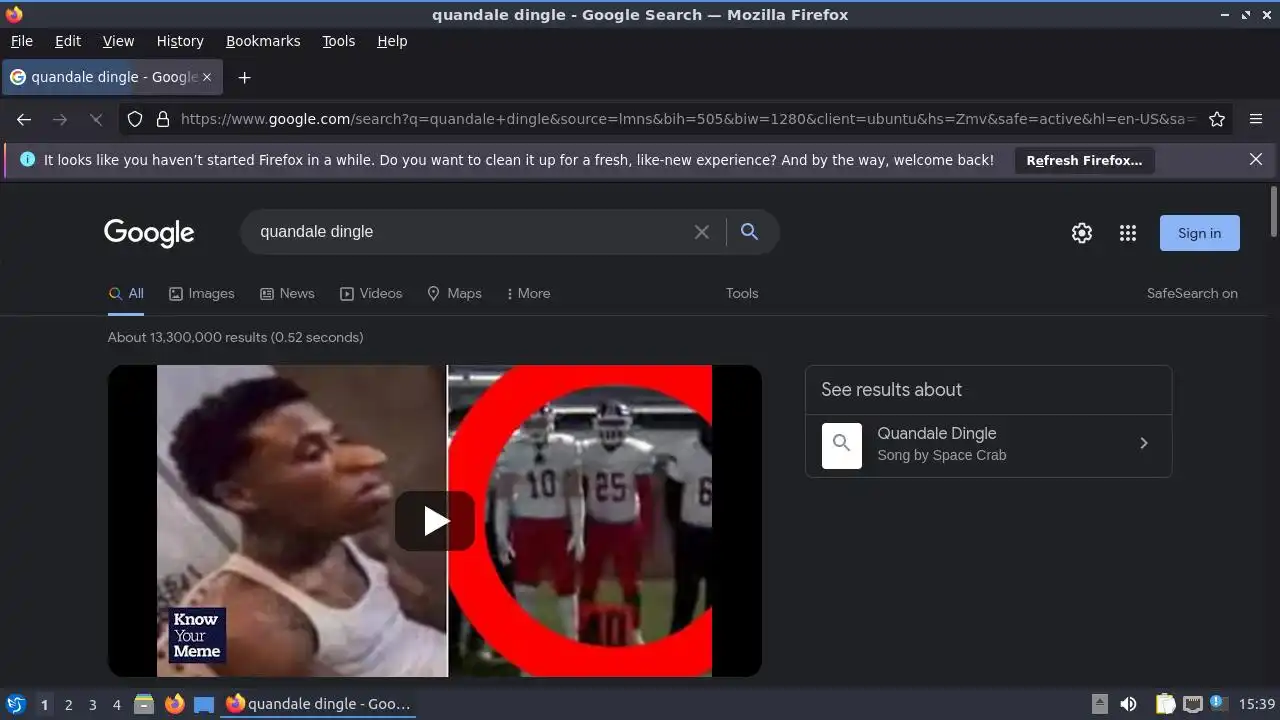This screenshot has width=1280, height=720.
Task: Open Google apps grid launcher
Action: [x=1128, y=233]
